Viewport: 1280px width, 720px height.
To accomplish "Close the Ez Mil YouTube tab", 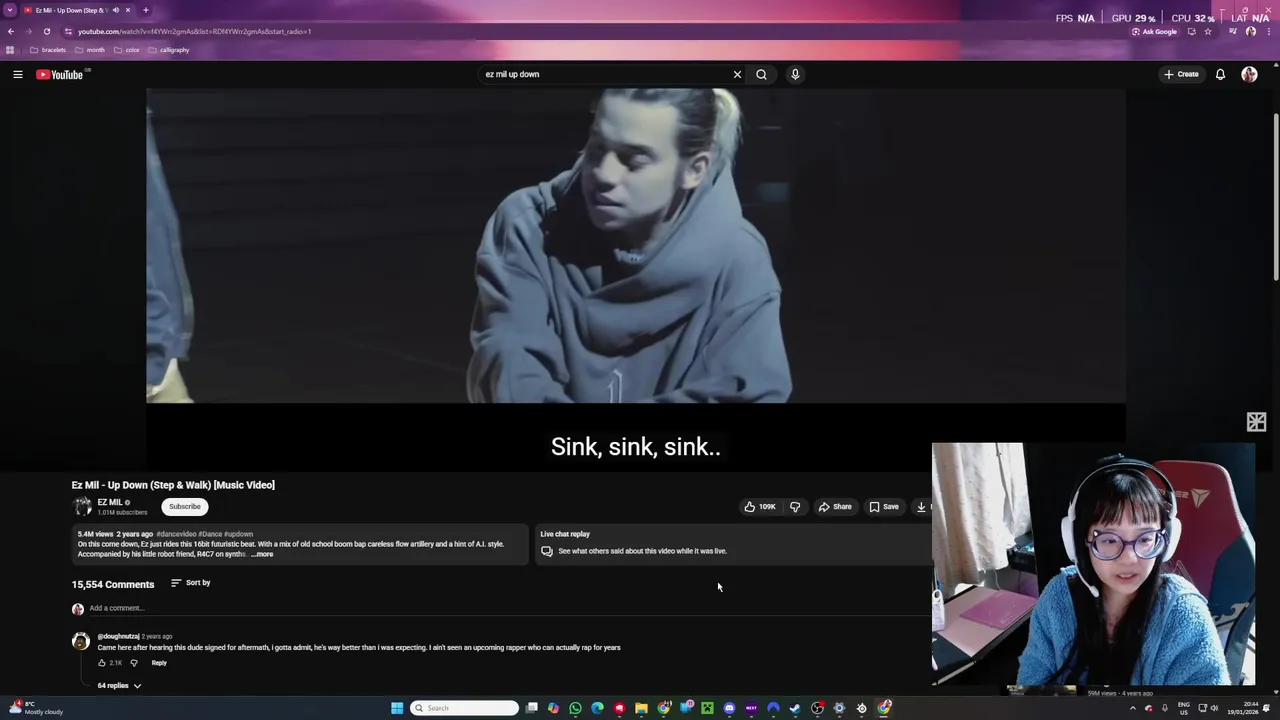I will coord(128,10).
